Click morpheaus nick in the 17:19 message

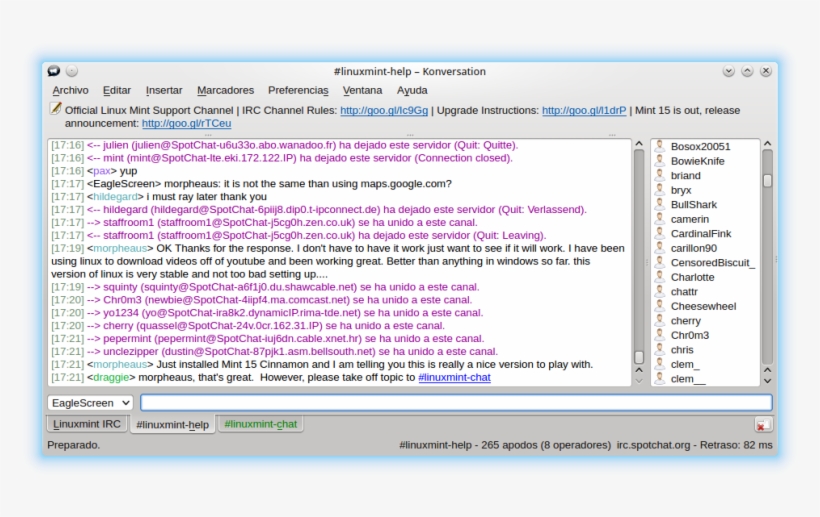120,248
